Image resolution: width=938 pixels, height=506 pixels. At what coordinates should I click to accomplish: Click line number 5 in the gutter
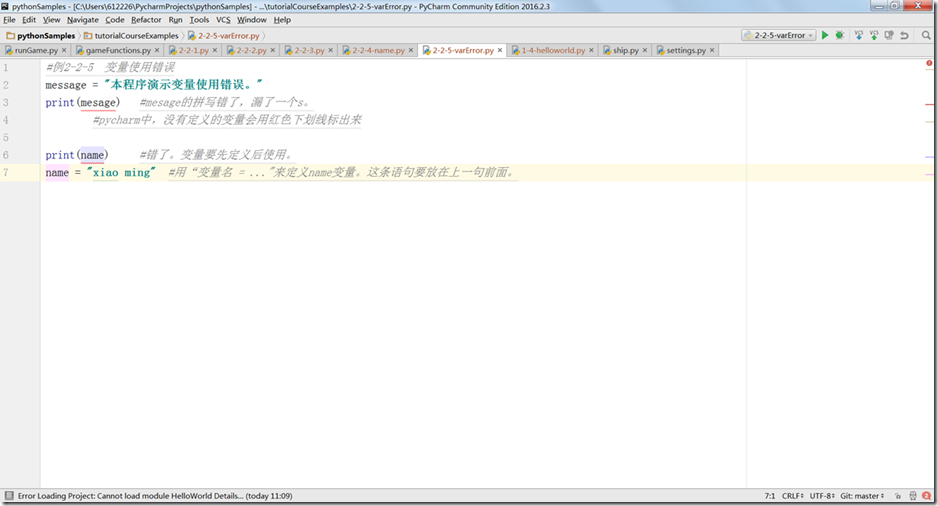6,138
